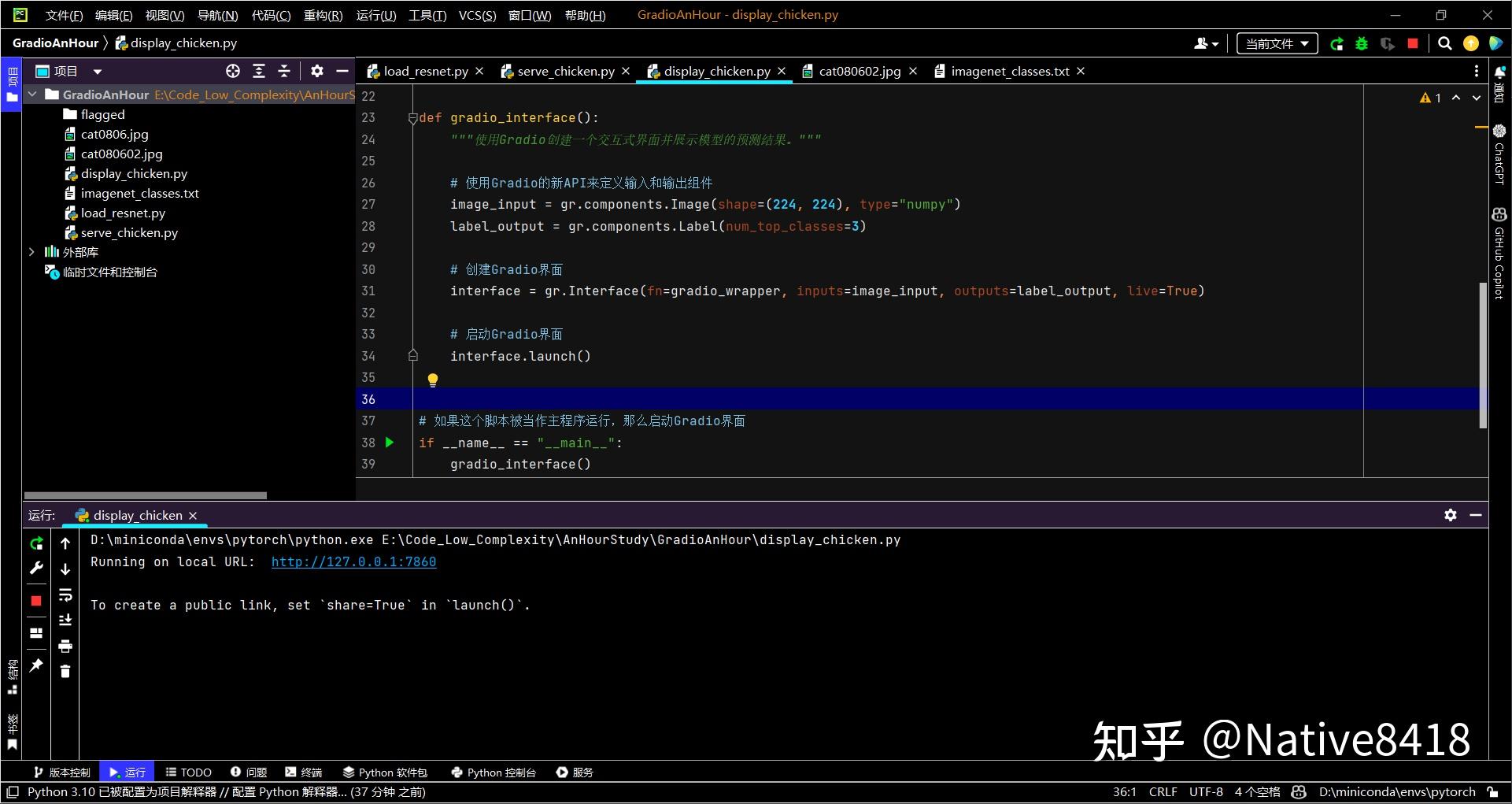This screenshot has height=804, width=1512.
Task: Rerun display_chicken with the green rerun icon
Action: [36, 543]
